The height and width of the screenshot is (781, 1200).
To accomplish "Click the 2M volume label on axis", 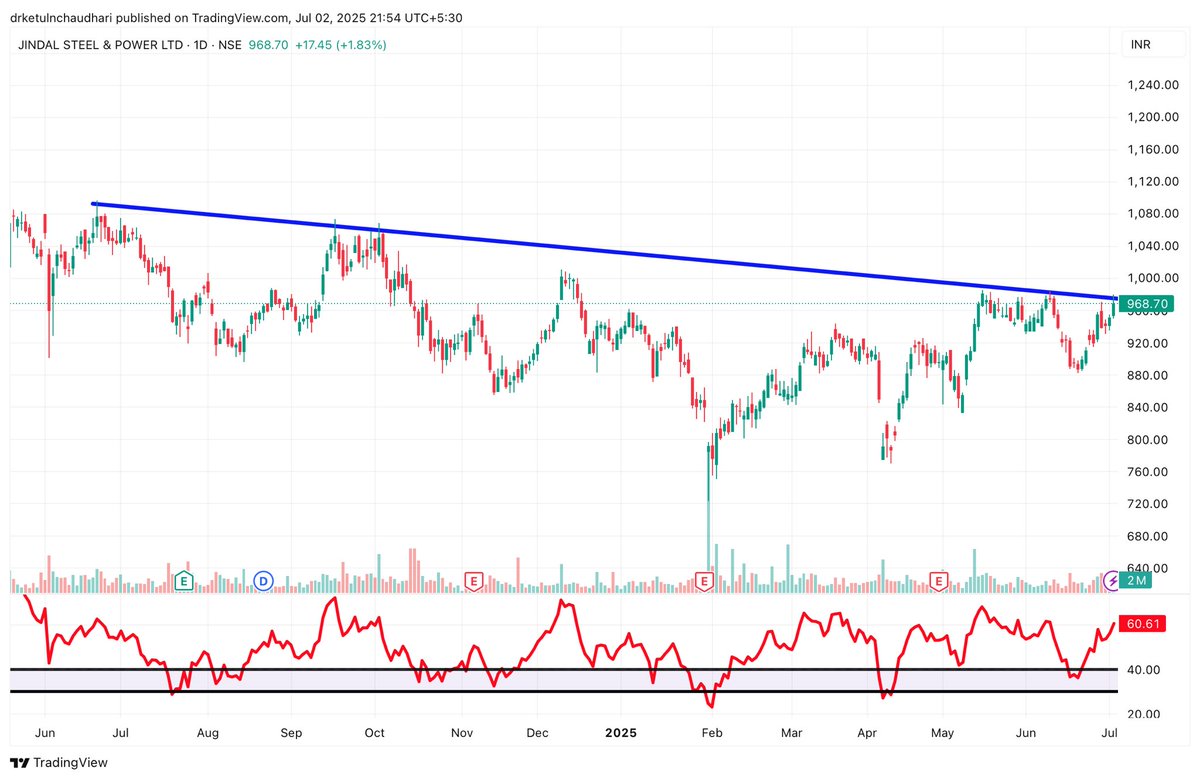I will 1137,580.
